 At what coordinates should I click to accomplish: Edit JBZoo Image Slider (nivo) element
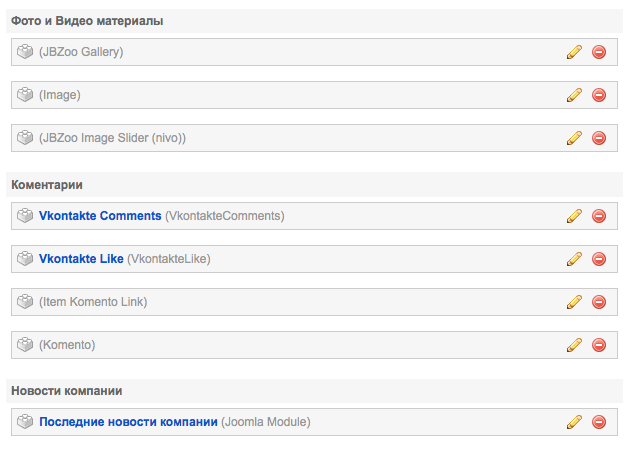tap(574, 138)
